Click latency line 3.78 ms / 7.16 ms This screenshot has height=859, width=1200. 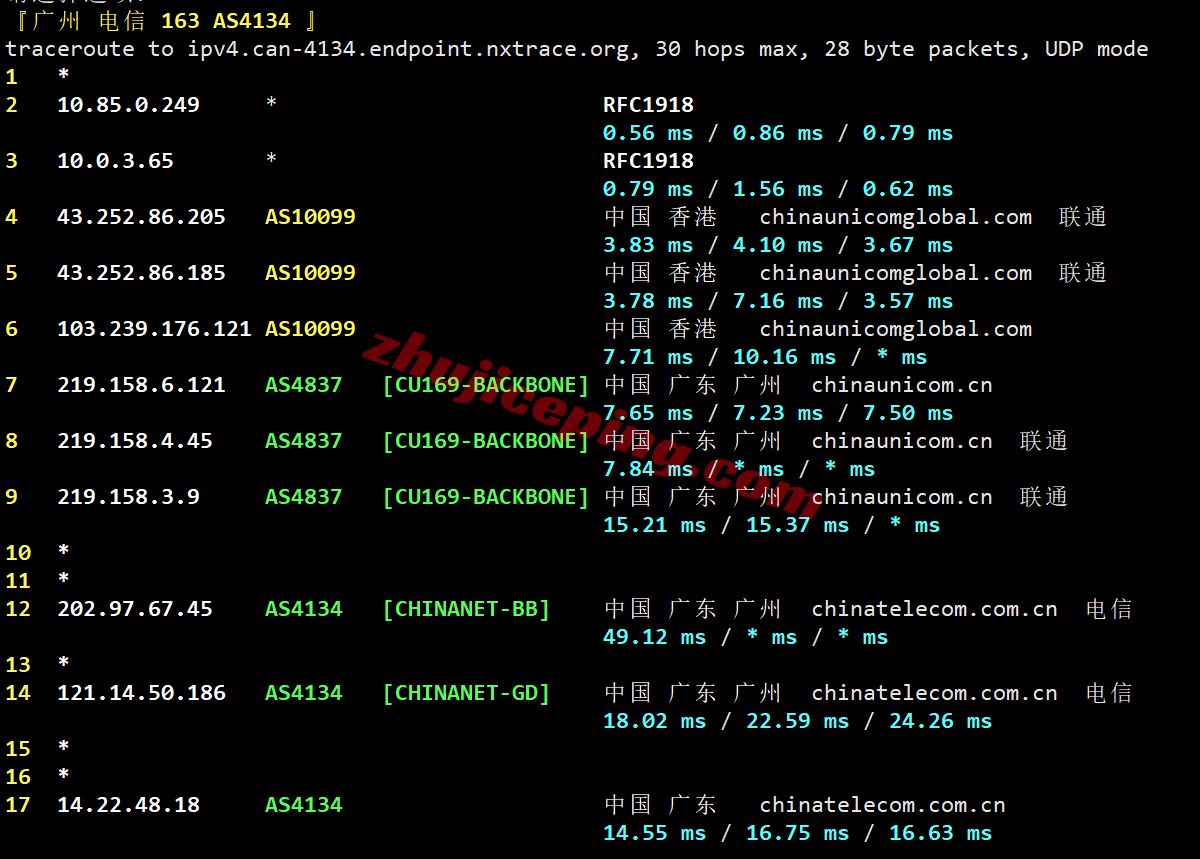pos(778,301)
